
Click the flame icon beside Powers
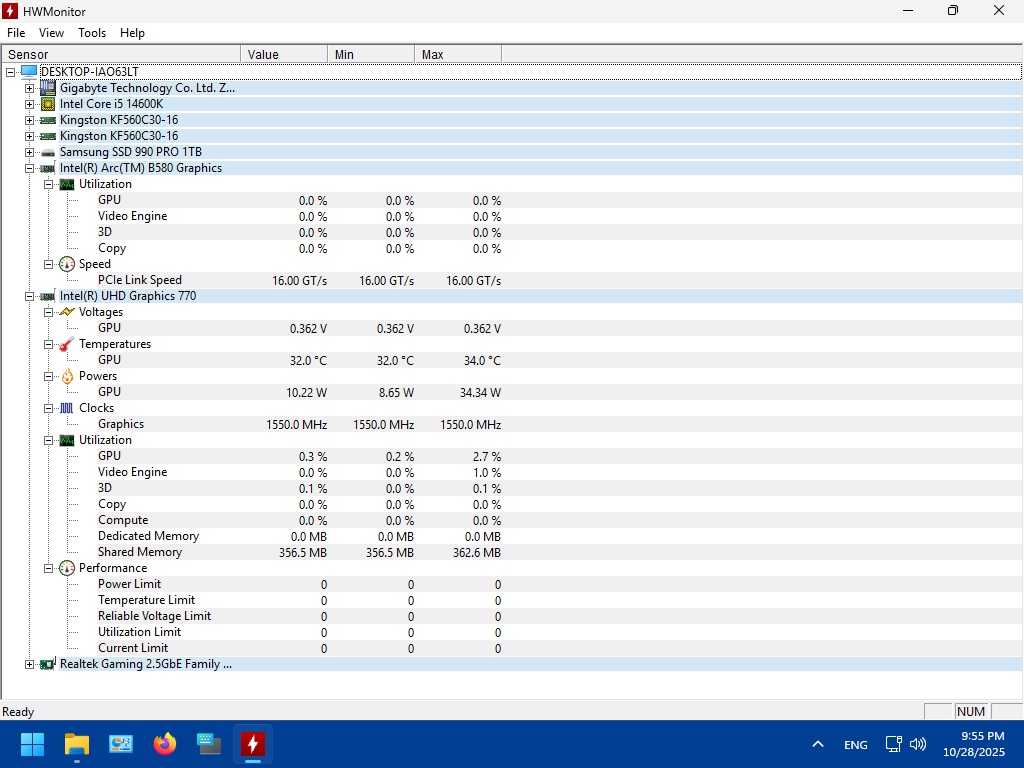[67, 376]
